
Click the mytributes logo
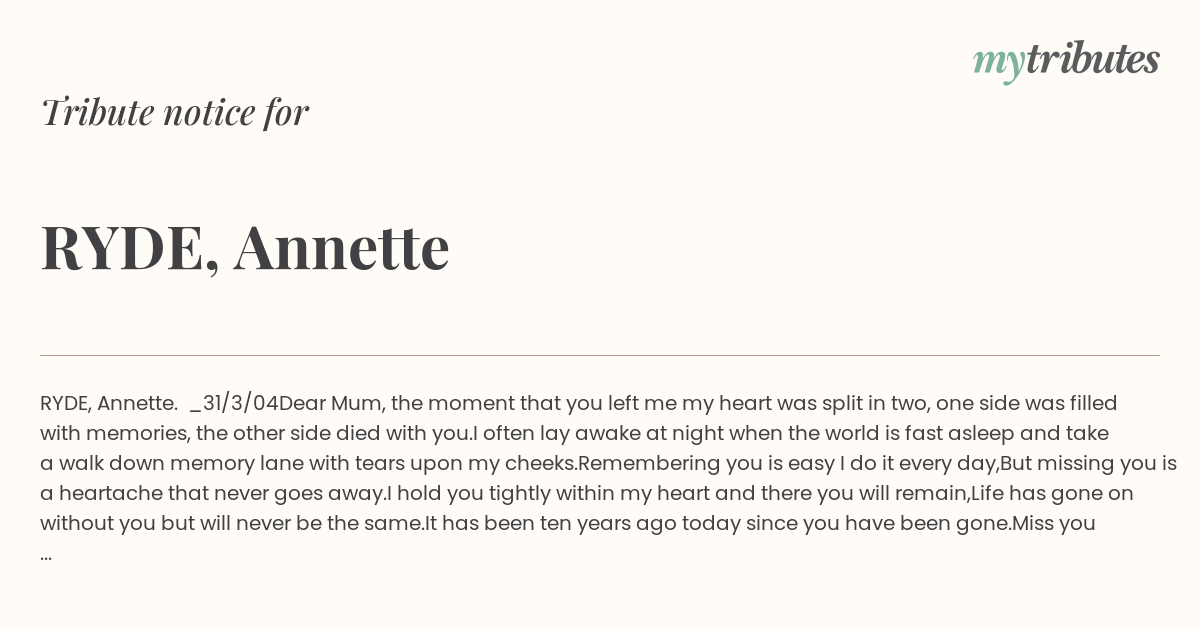coord(1066,60)
